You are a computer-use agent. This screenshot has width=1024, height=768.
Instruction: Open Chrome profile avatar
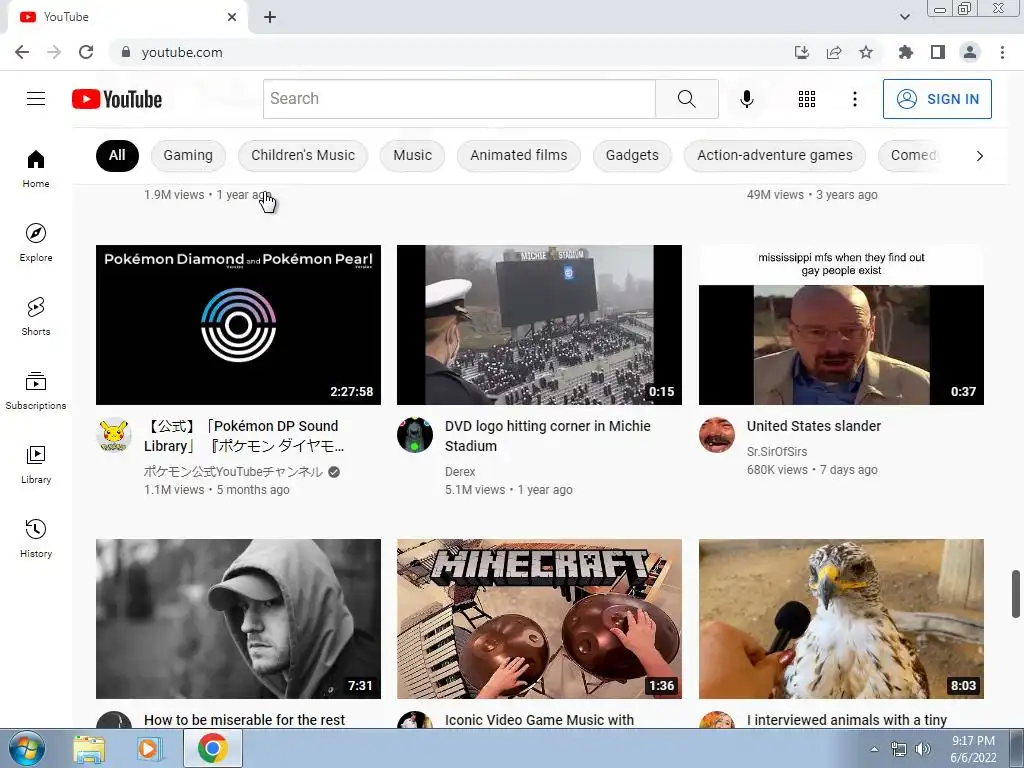tap(970, 52)
